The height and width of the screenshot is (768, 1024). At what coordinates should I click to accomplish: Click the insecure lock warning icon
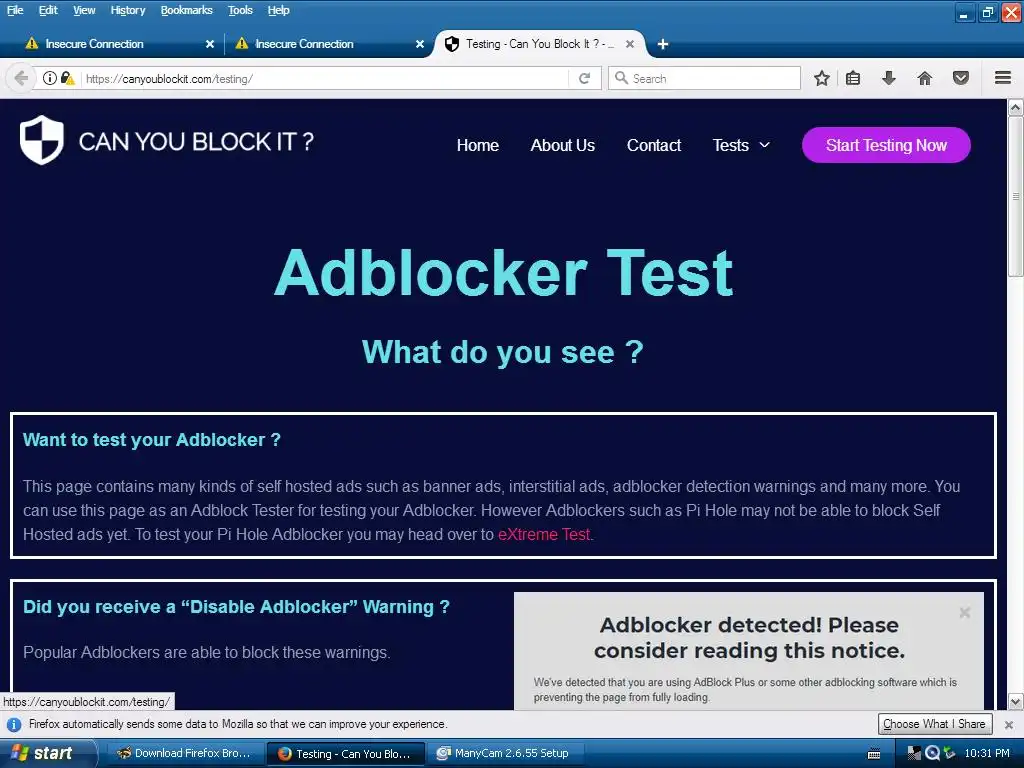click(x=67, y=78)
